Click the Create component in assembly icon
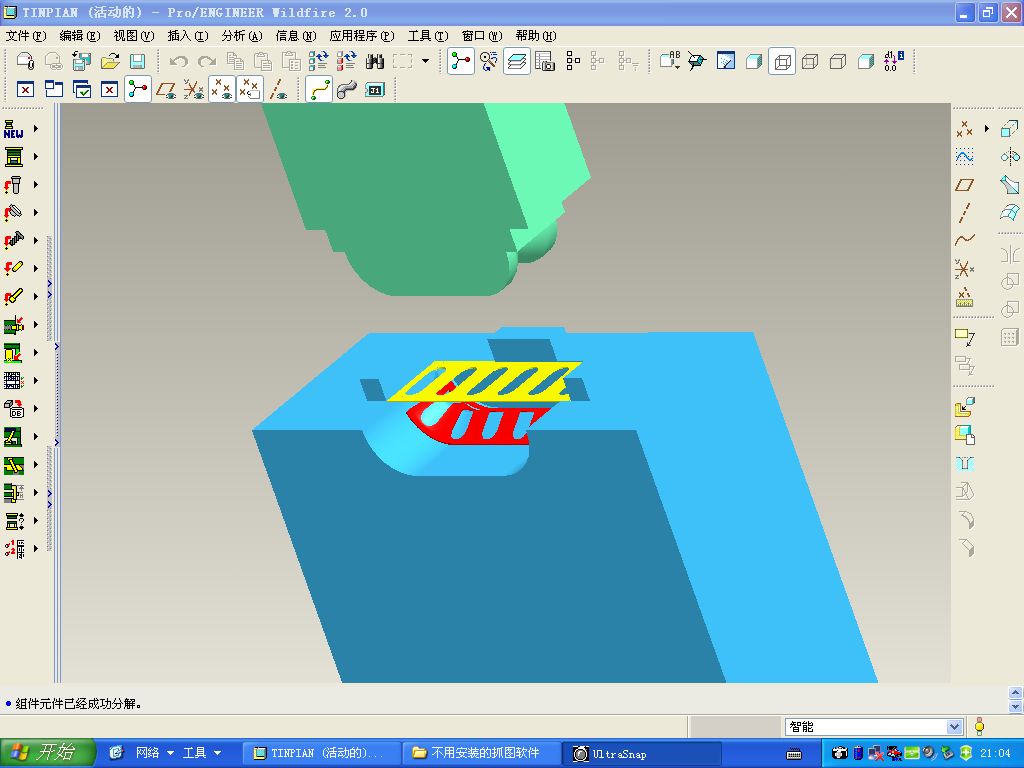Viewport: 1024px width, 768px height. coord(965,434)
